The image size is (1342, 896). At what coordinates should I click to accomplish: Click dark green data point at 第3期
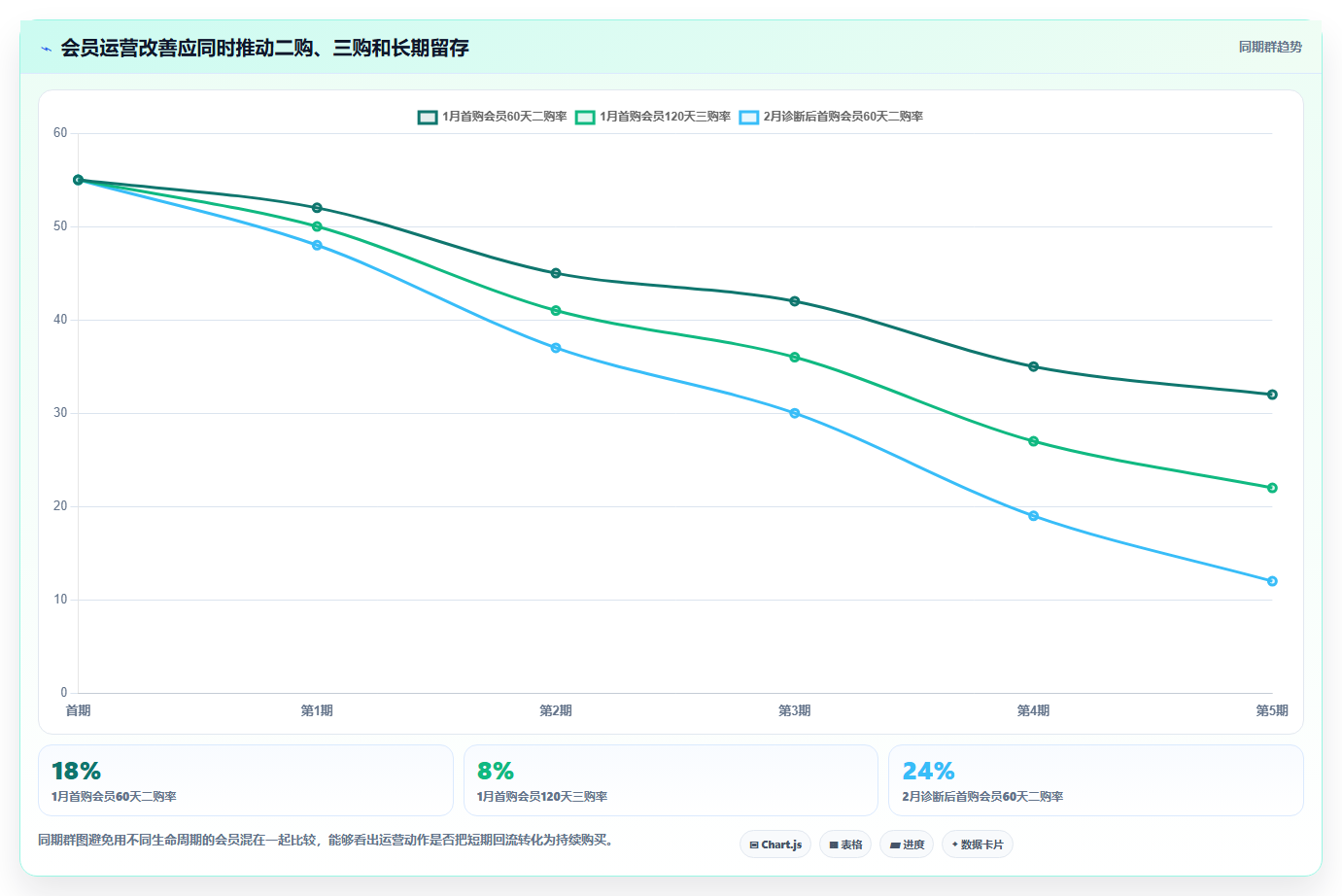tap(795, 301)
